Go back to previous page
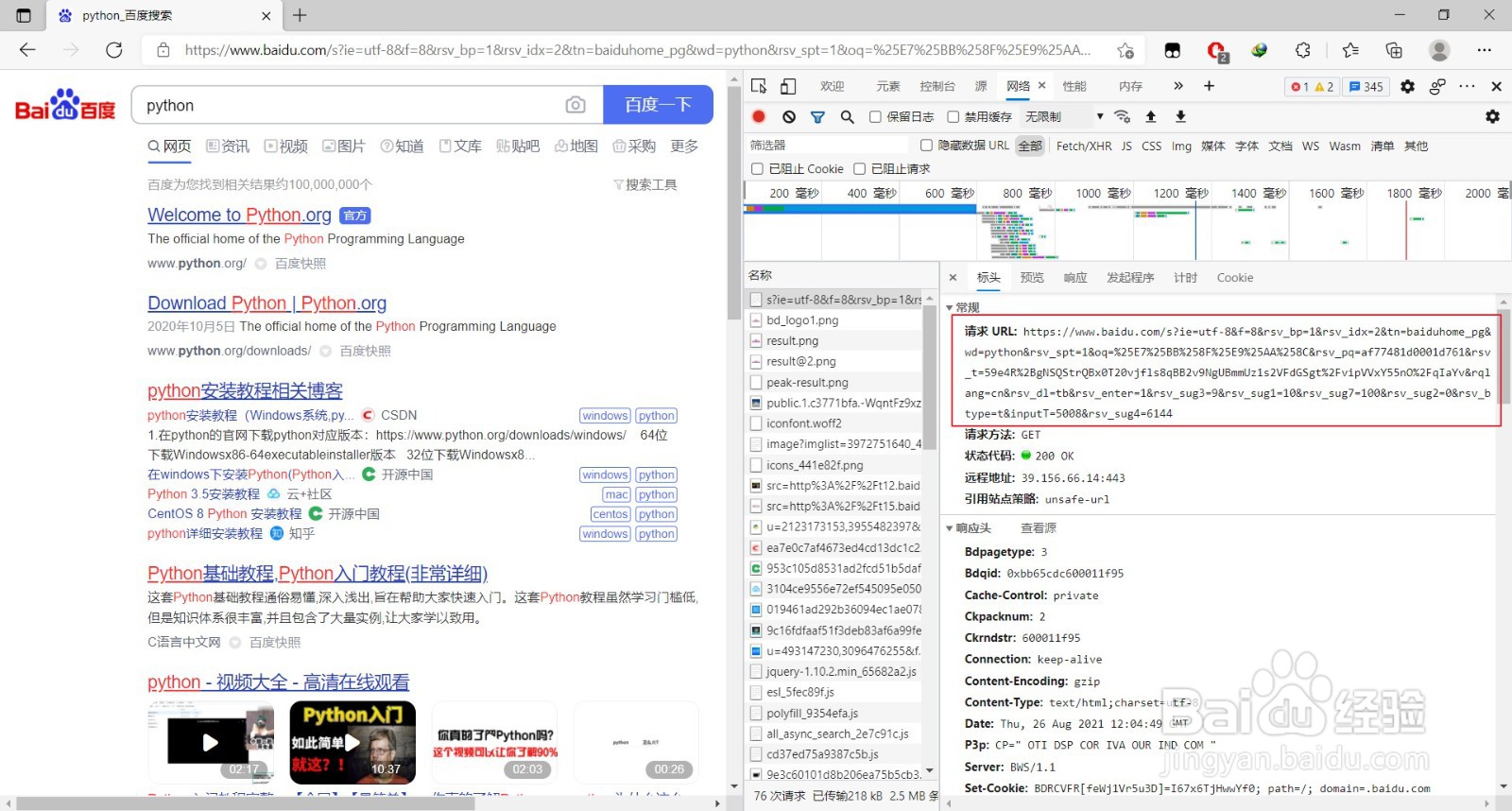Screen dimensions: 1512x811 (x=27, y=50)
